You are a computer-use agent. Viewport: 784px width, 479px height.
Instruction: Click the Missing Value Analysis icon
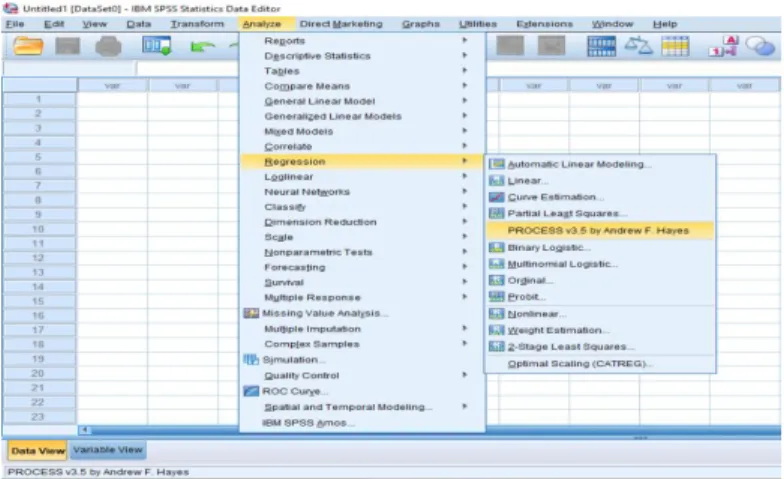(x=251, y=313)
